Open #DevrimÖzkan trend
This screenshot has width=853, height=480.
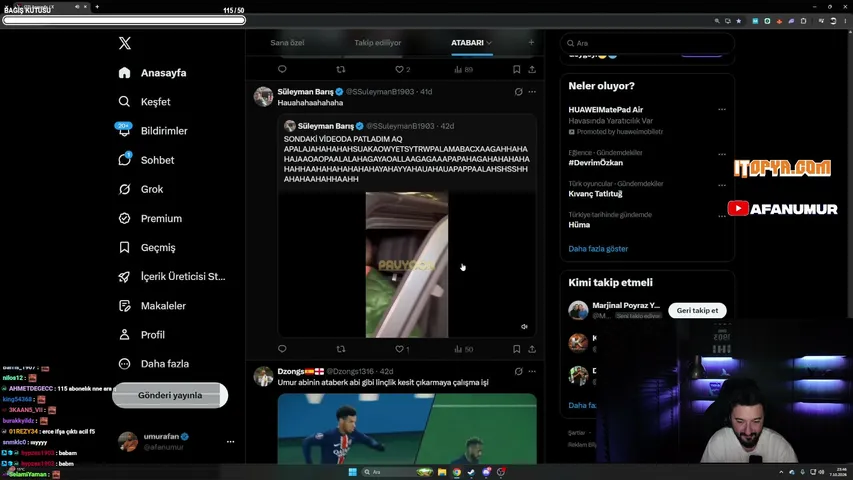pos(596,163)
